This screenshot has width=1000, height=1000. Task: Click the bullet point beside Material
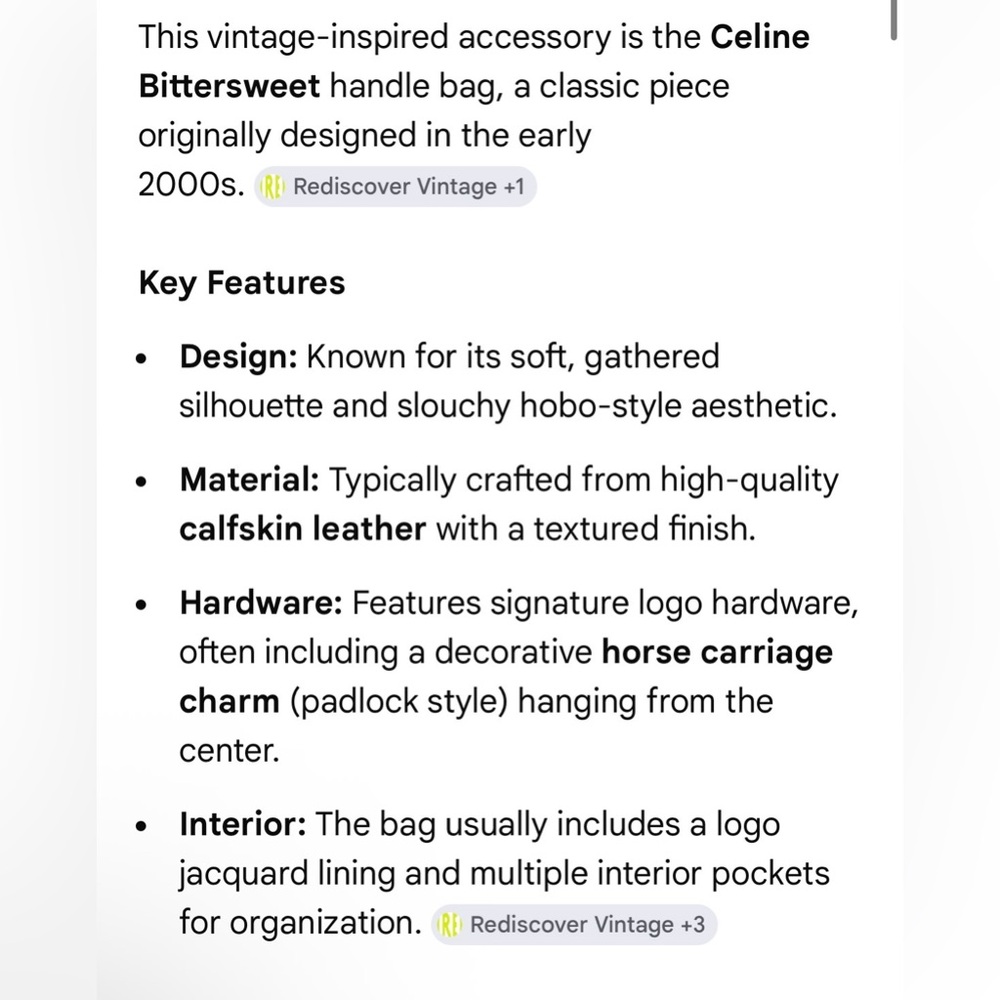coord(146,482)
